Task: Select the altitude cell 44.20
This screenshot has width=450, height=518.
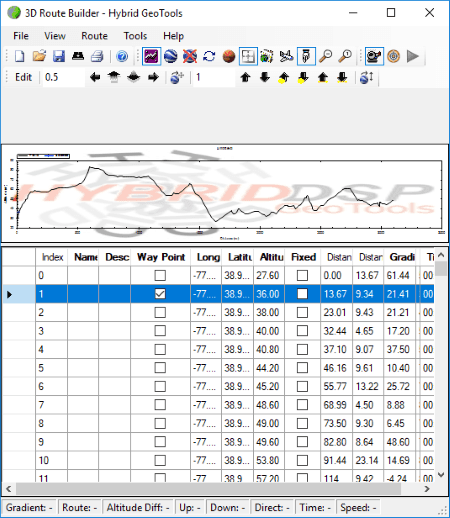Action: [x=269, y=368]
